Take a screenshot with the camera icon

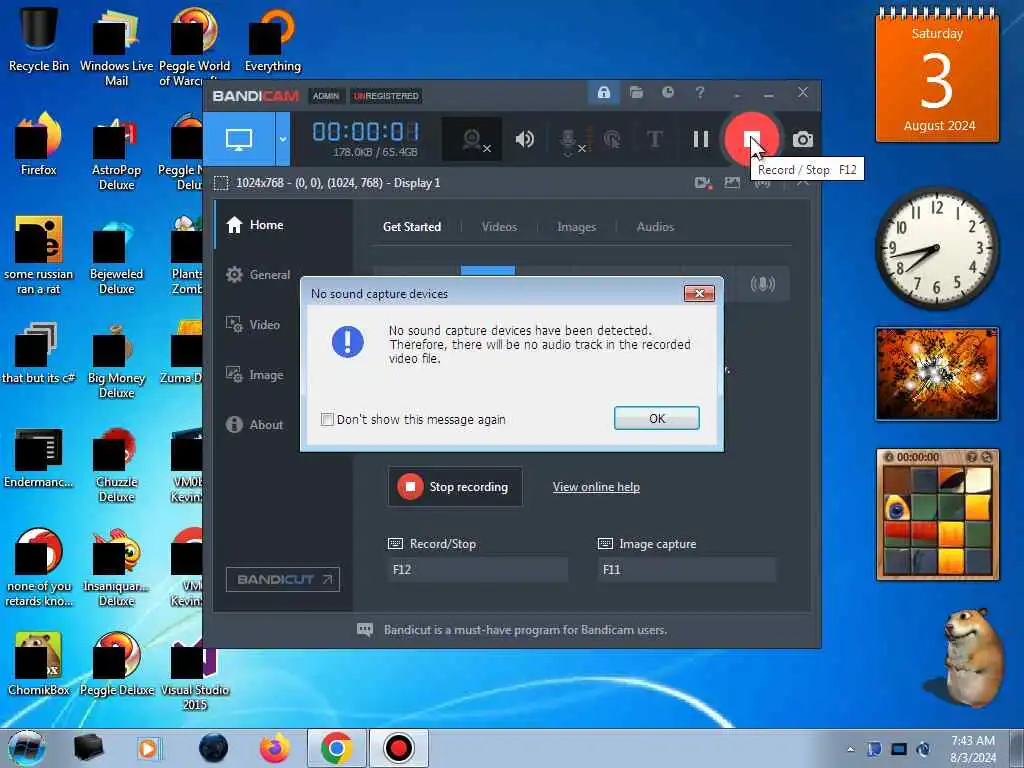[803, 139]
